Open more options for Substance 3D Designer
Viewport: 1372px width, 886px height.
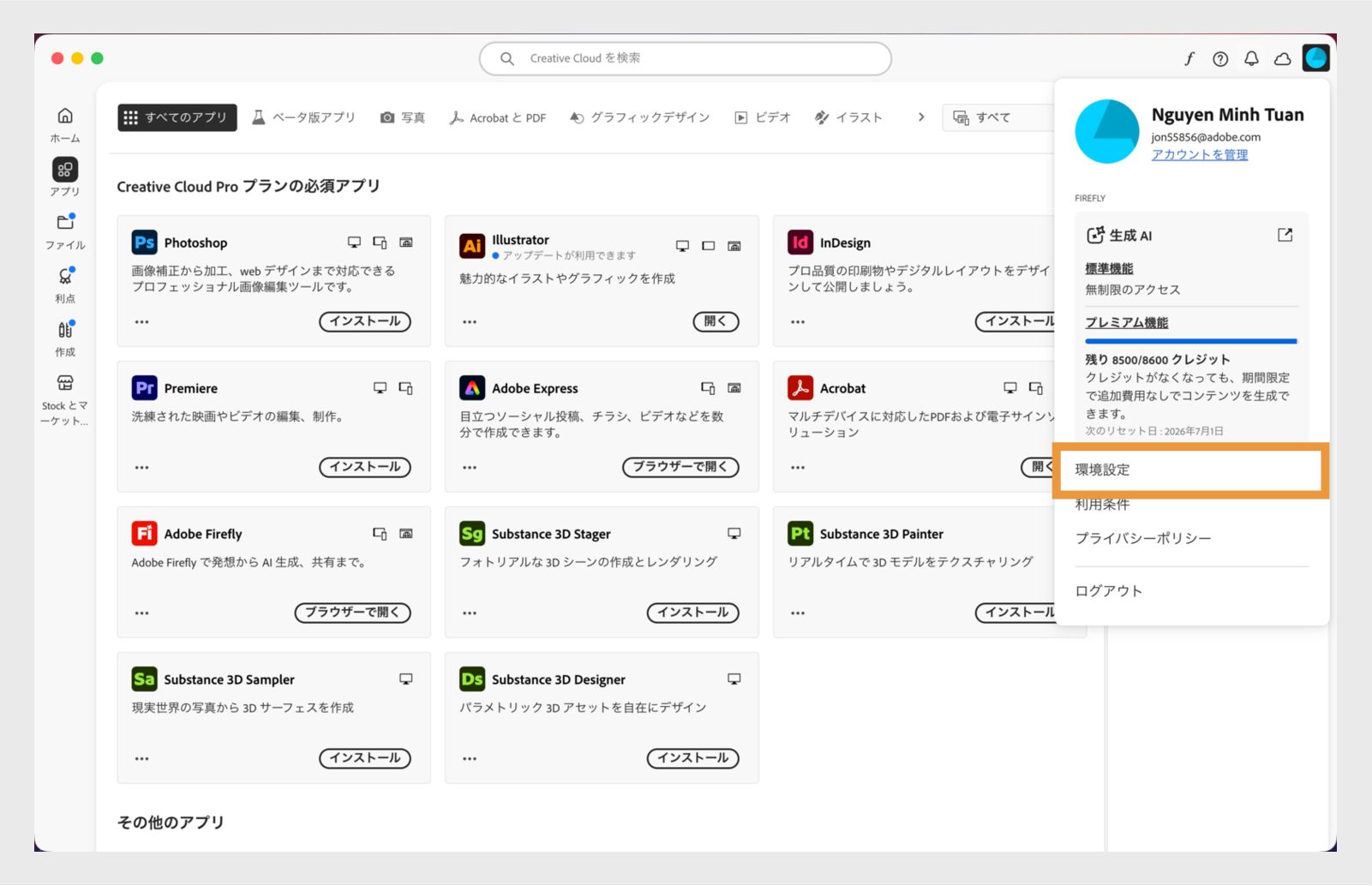470,759
